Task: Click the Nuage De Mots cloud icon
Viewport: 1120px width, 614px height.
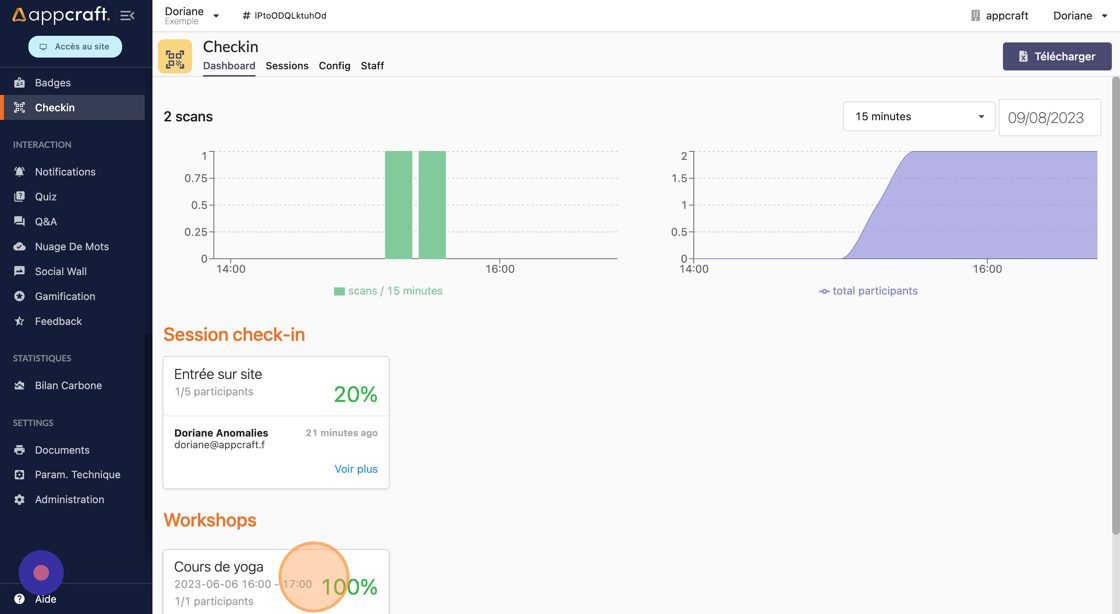Action: (x=19, y=247)
